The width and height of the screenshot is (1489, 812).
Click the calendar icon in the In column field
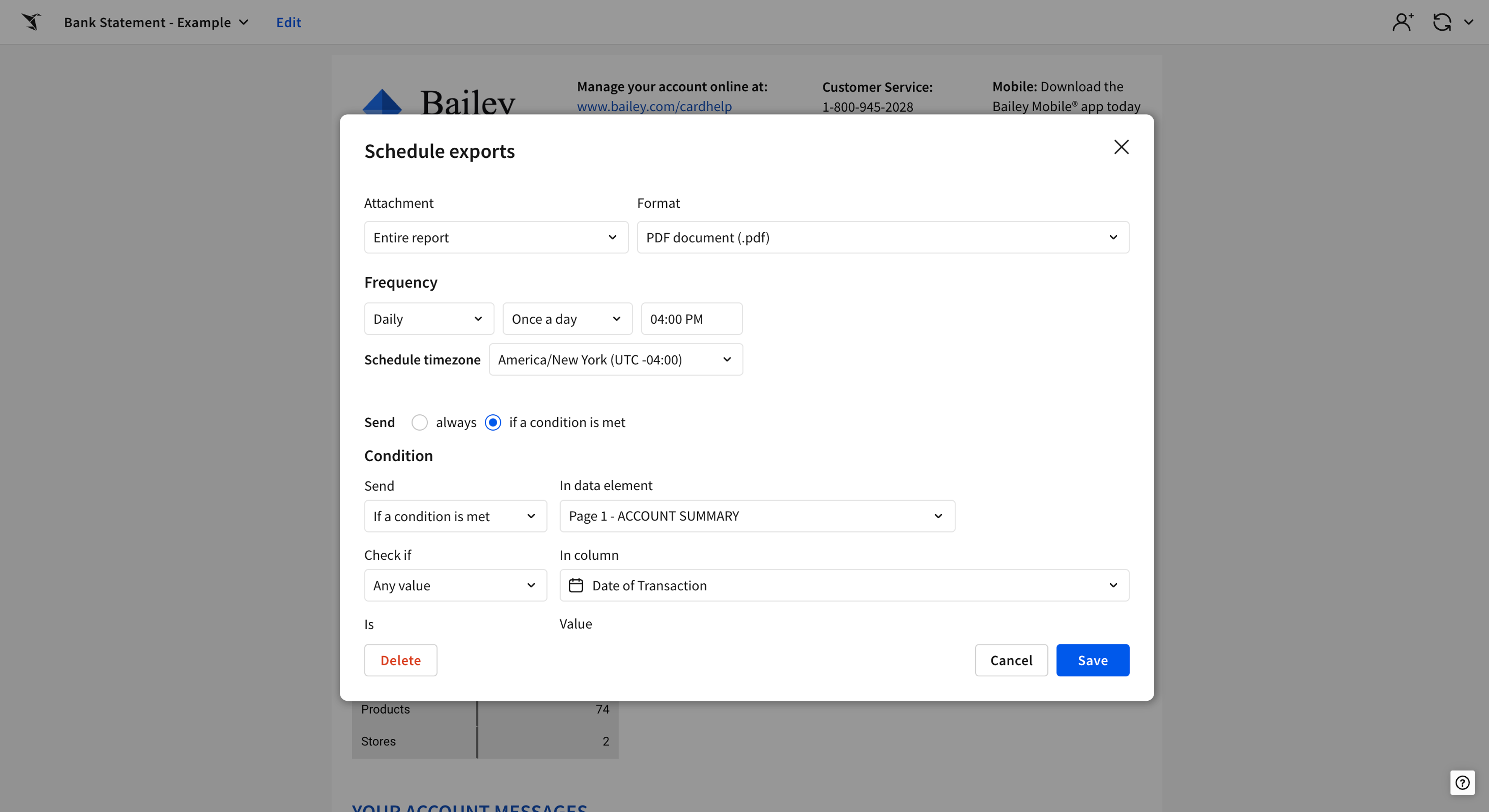(576, 585)
